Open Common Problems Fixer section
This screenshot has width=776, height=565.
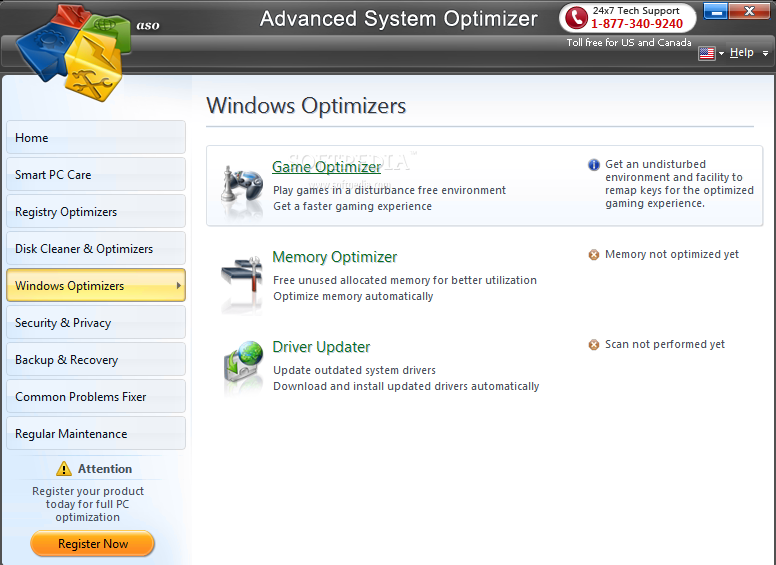click(x=96, y=396)
